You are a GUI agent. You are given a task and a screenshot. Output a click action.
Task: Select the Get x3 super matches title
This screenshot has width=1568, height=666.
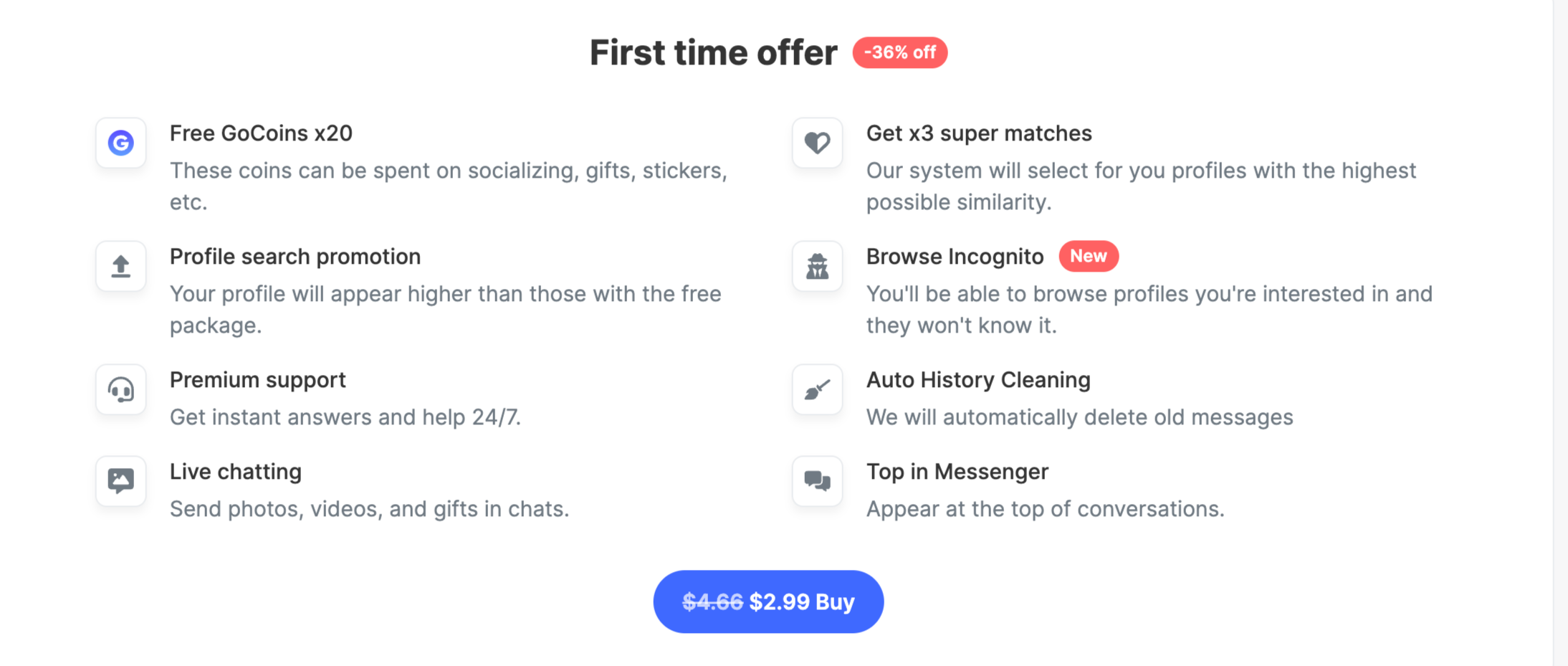979,133
